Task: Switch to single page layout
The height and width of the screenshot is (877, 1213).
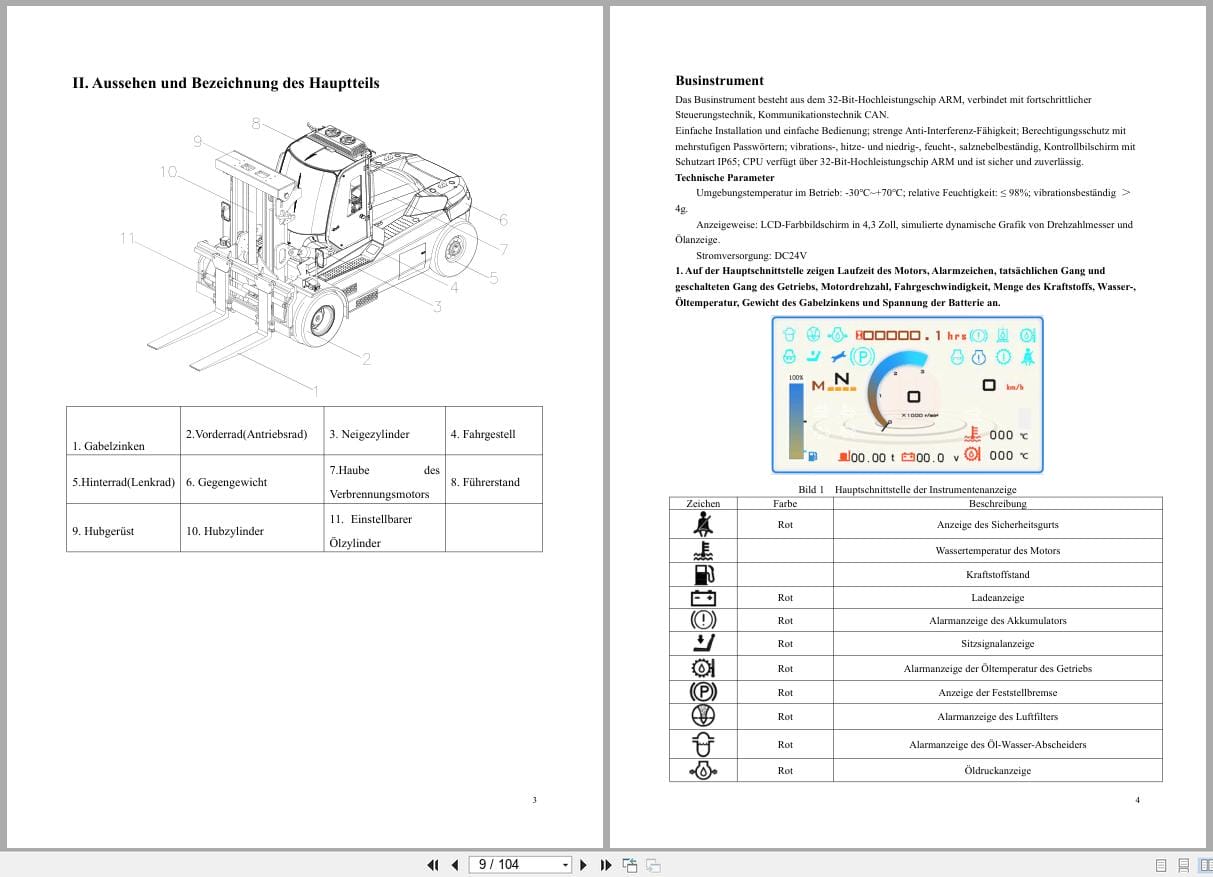Action: (x=1161, y=864)
